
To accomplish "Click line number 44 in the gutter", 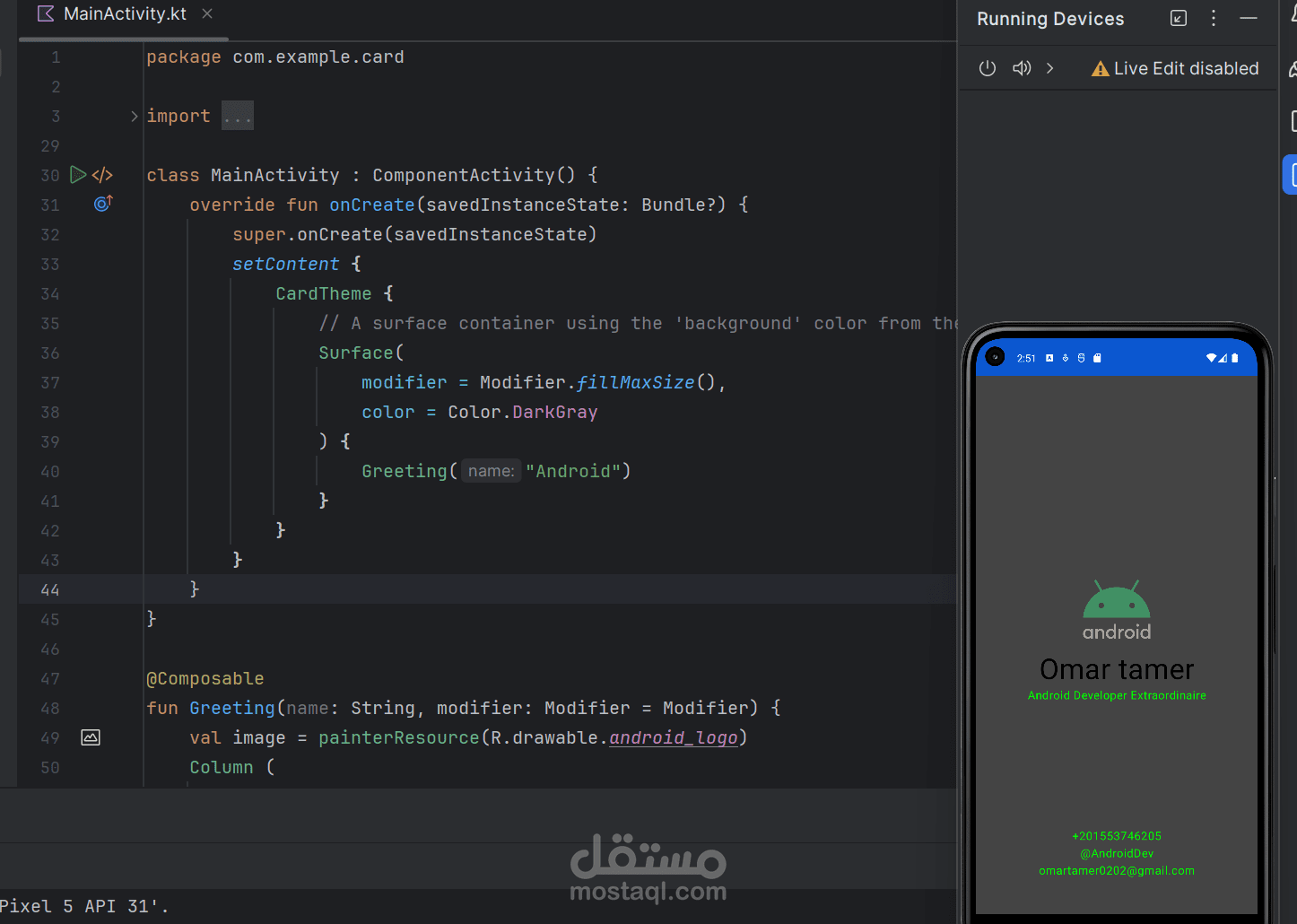I will (x=50, y=590).
